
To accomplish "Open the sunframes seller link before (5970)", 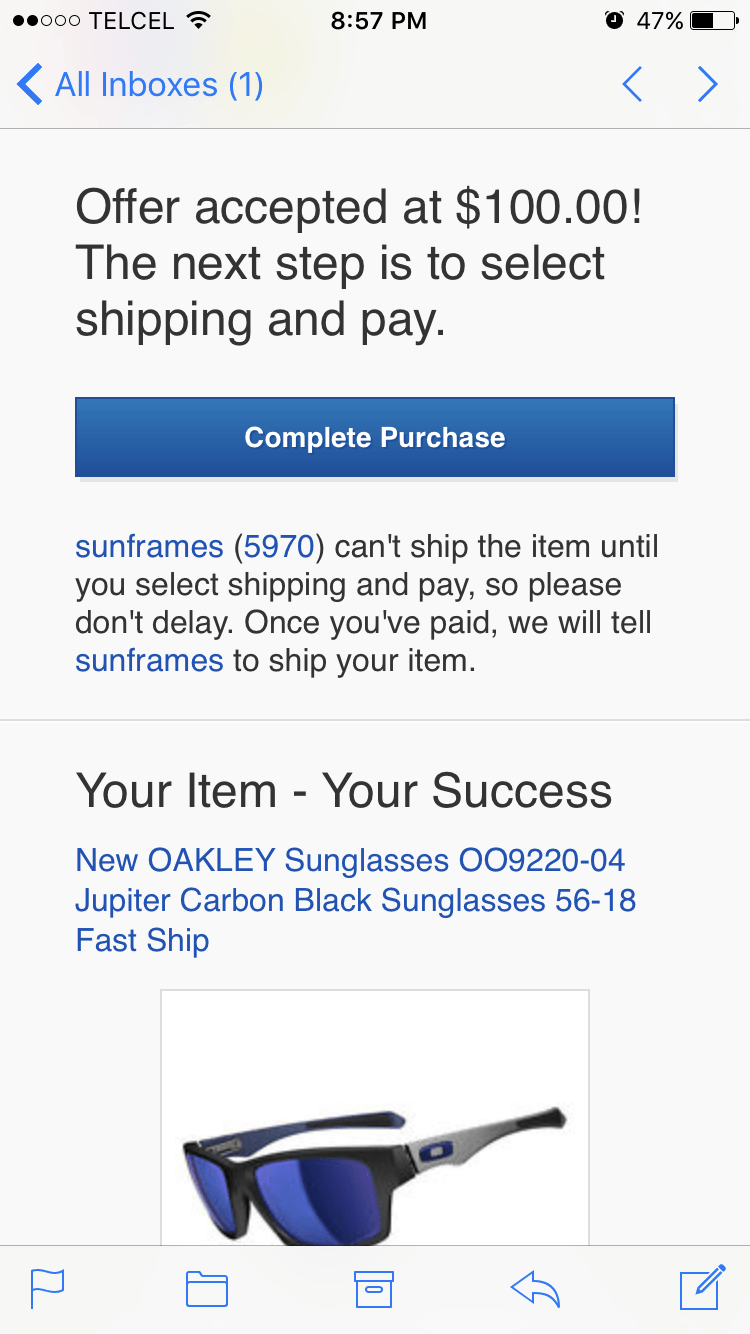I will tap(149, 547).
